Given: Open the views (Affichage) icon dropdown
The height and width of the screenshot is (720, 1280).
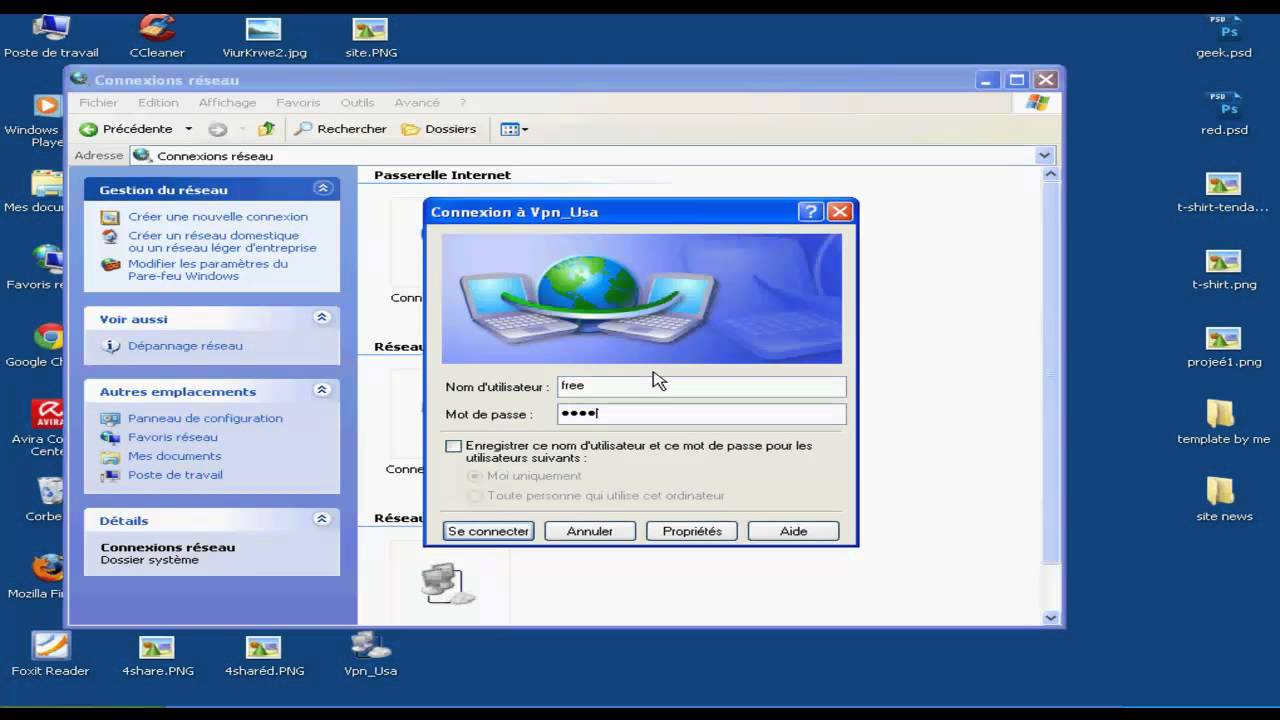Looking at the screenshot, I should tap(514, 129).
